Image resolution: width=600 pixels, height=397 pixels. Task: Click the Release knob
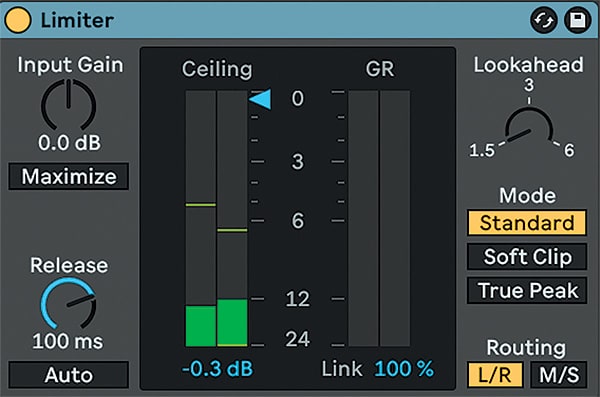pyautogui.click(x=68, y=303)
